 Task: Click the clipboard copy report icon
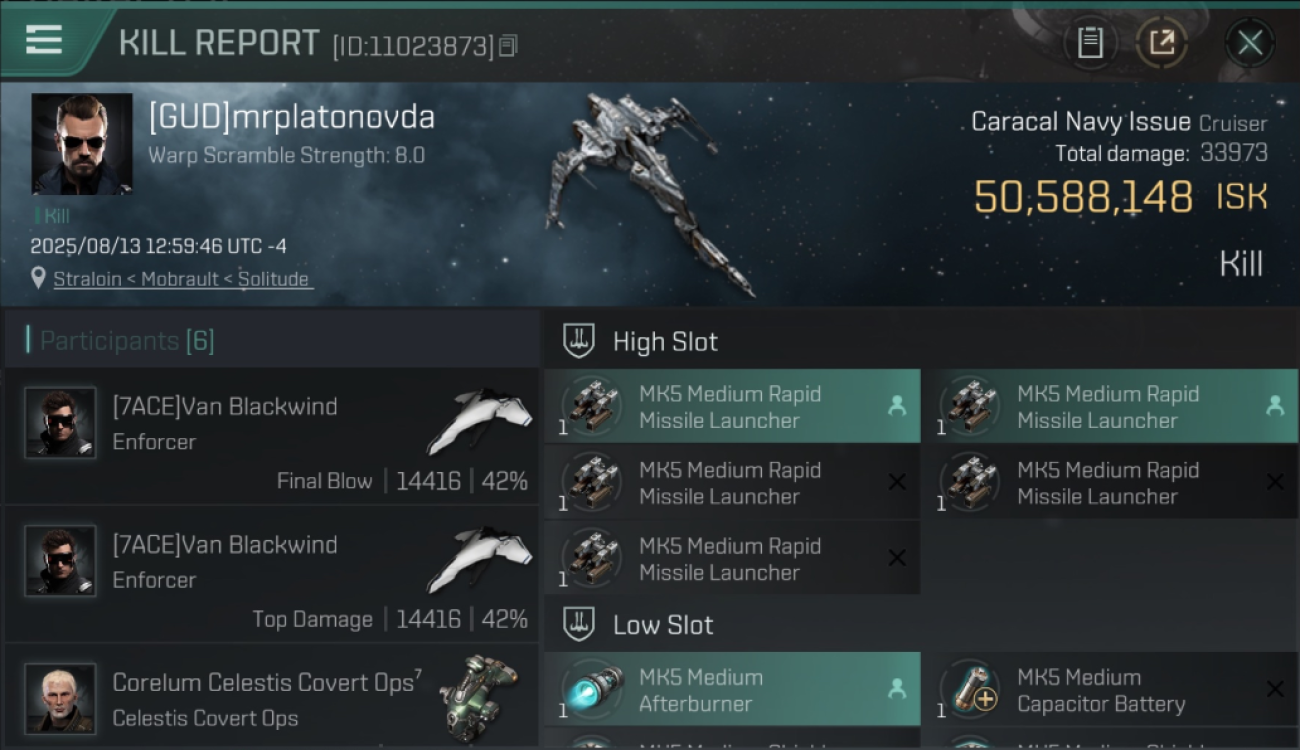[x=1090, y=42]
